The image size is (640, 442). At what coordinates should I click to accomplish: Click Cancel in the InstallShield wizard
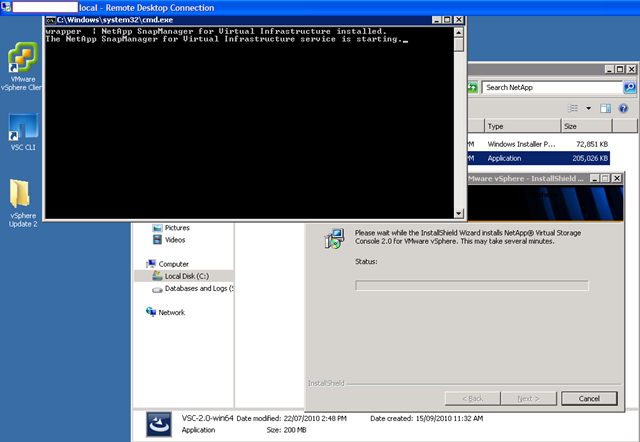[589, 398]
